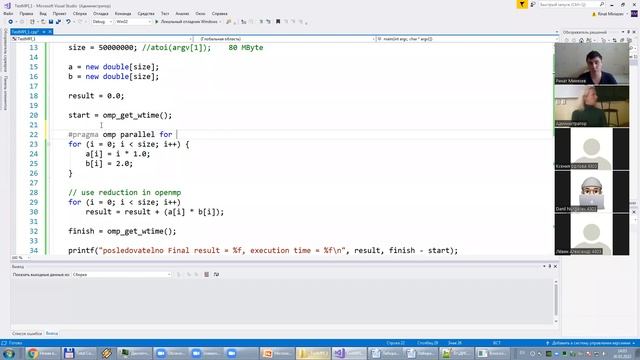Click the Save file icon in toolbar

click(x=51, y=22)
